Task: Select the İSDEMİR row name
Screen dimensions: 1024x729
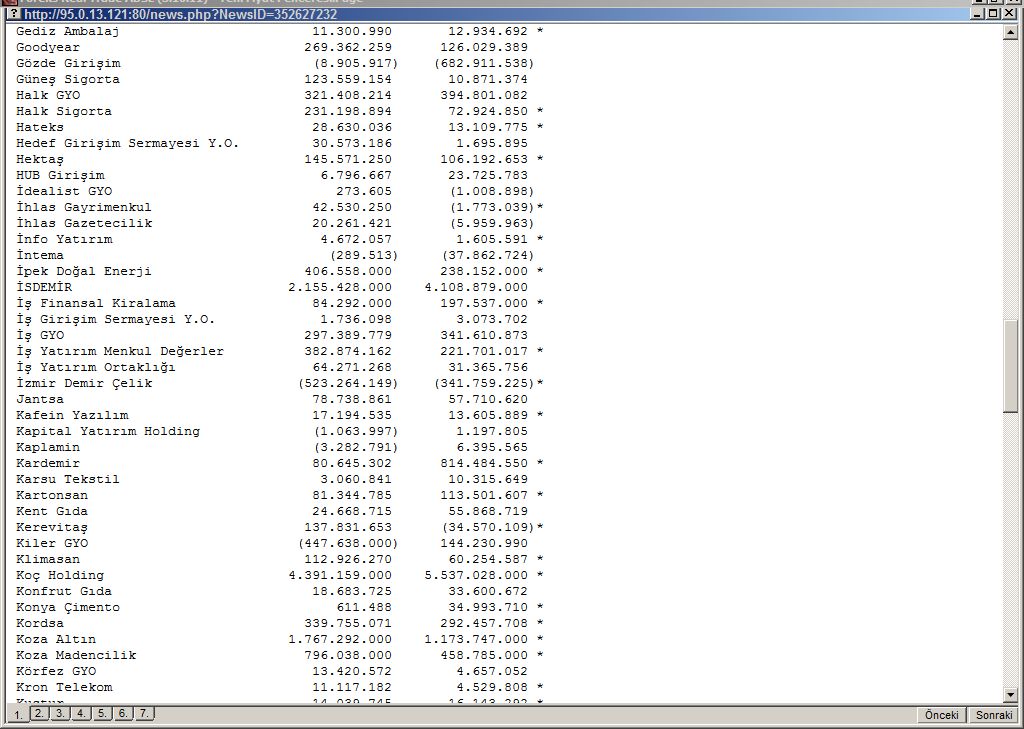Action: (44, 287)
